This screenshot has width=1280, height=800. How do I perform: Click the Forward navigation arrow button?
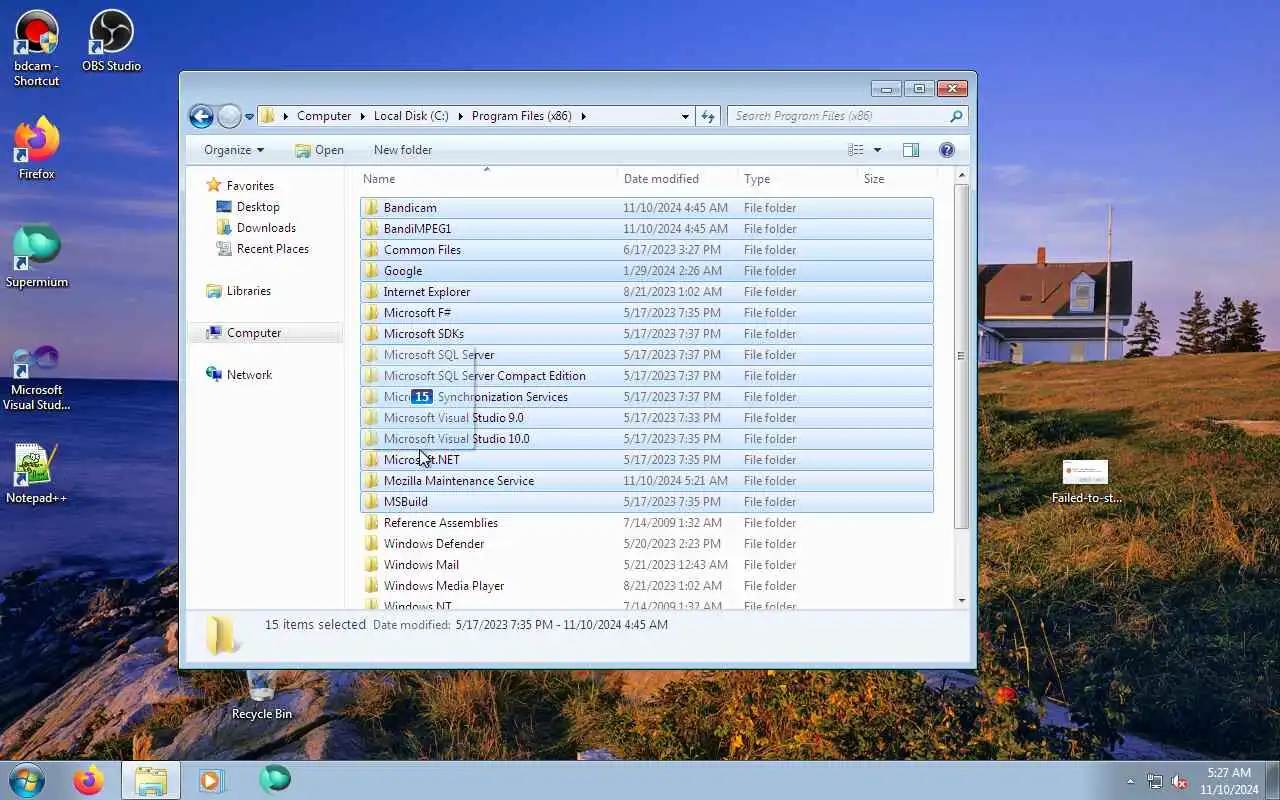coord(229,116)
